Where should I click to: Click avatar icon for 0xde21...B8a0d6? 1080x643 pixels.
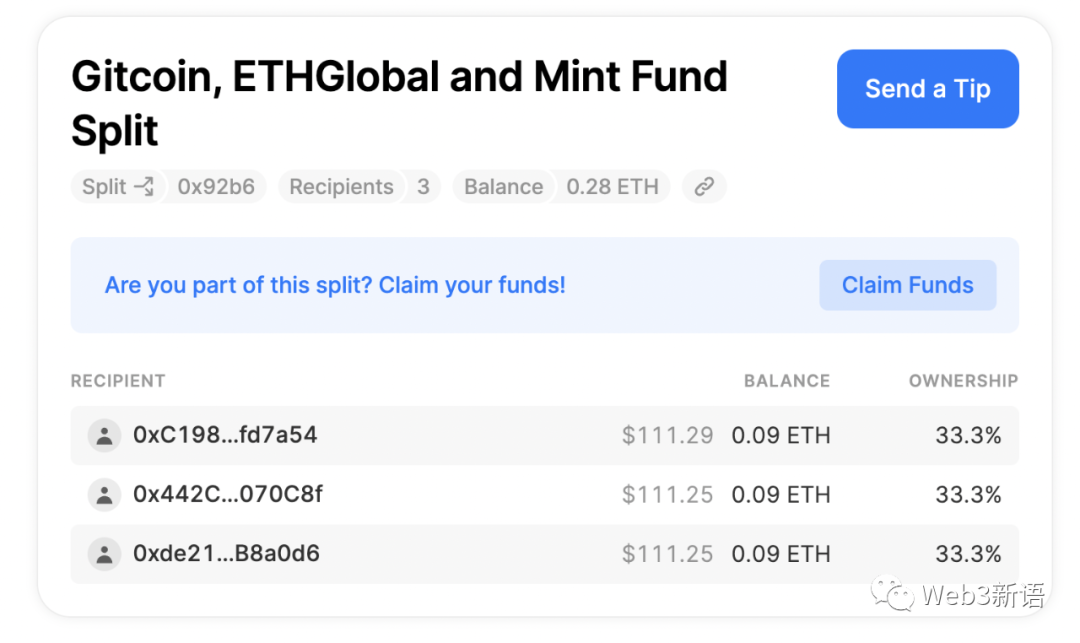(x=104, y=553)
